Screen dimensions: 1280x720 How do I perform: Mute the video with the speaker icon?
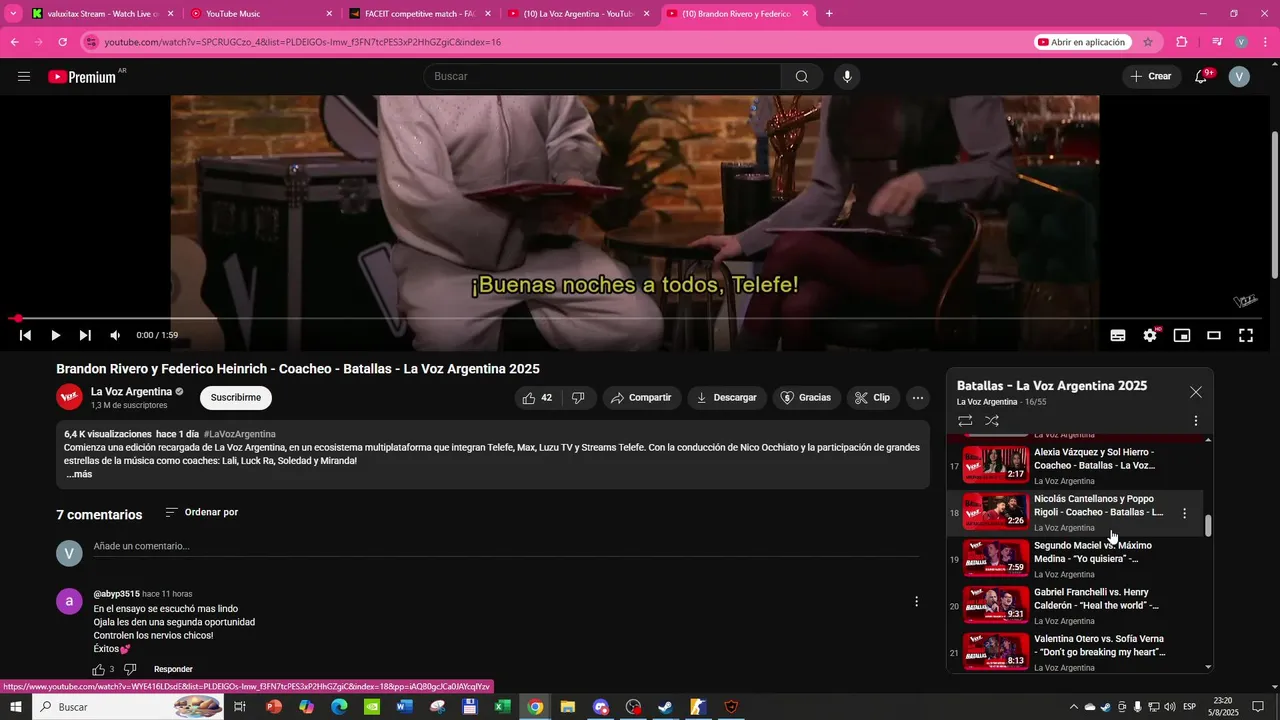pos(115,336)
